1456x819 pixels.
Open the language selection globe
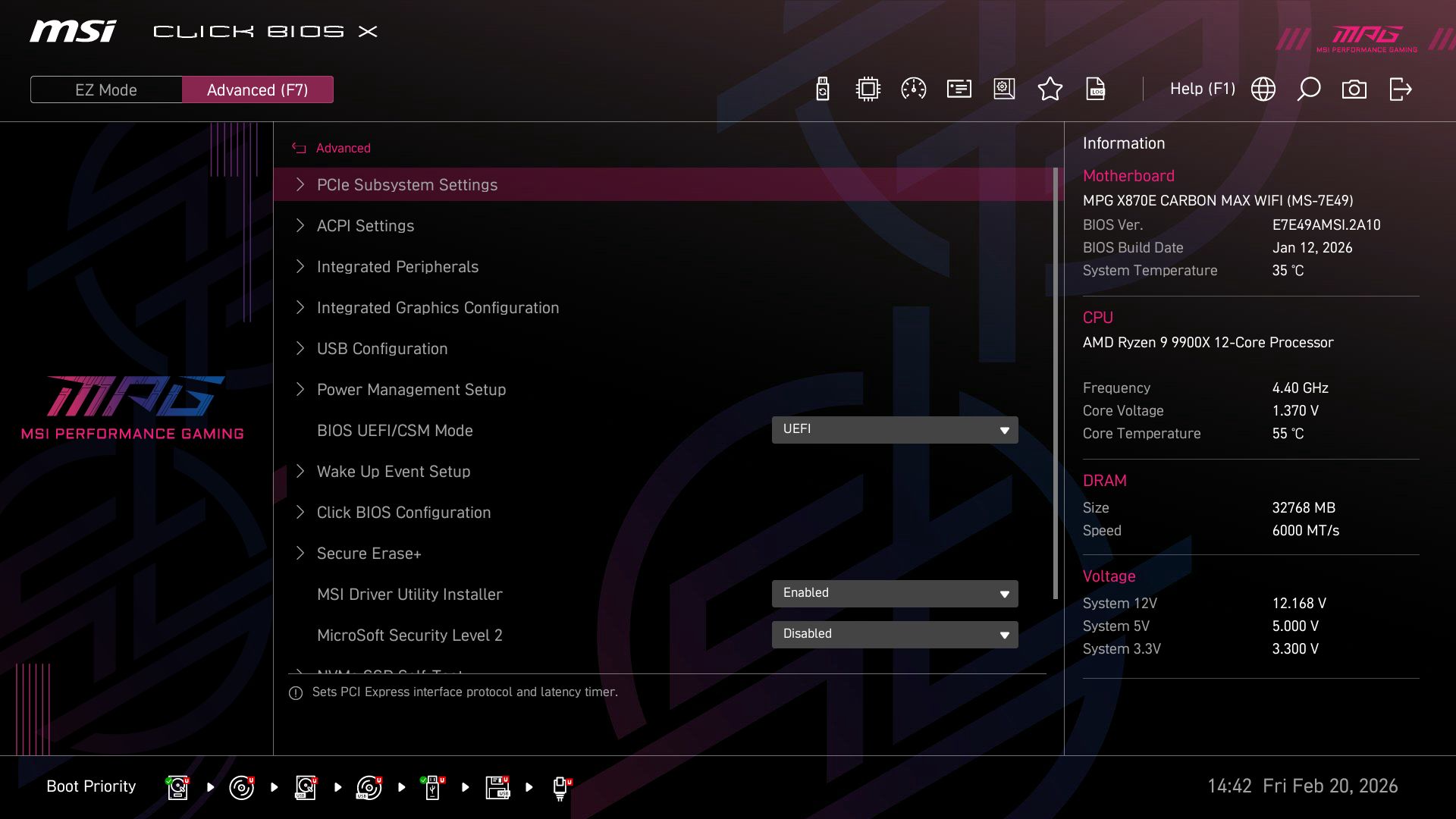click(1263, 89)
